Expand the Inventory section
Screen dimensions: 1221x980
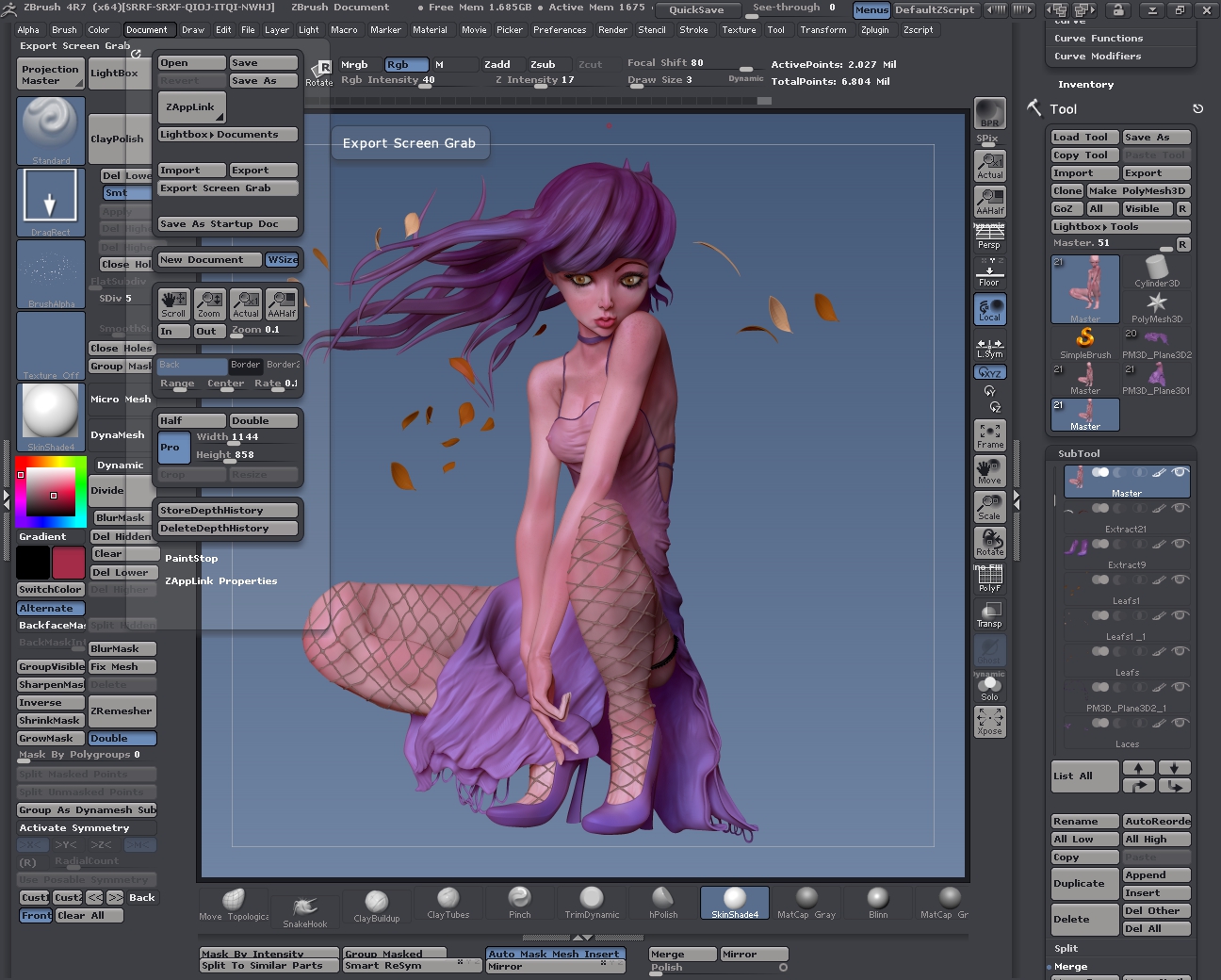[x=1085, y=85]
